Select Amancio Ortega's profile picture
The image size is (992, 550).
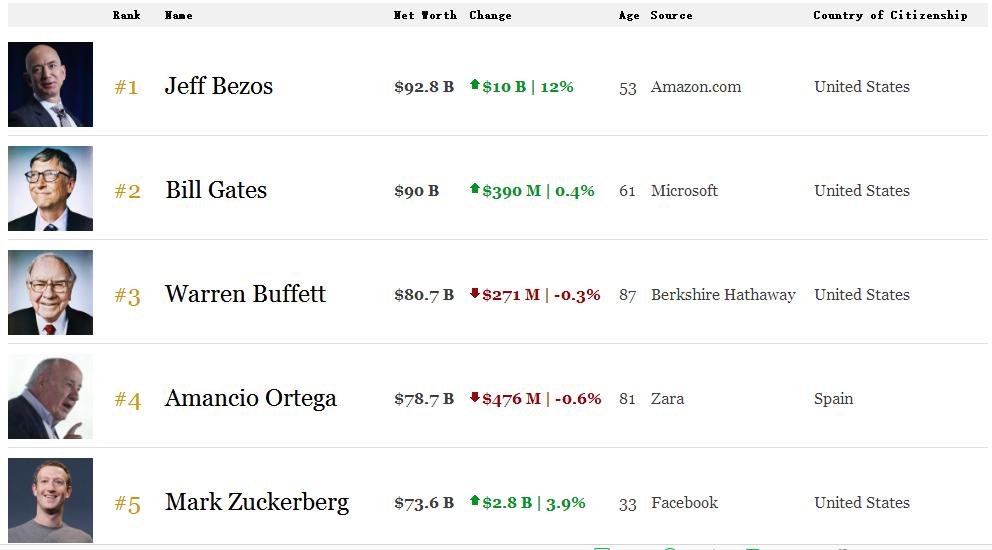point(50,397)
